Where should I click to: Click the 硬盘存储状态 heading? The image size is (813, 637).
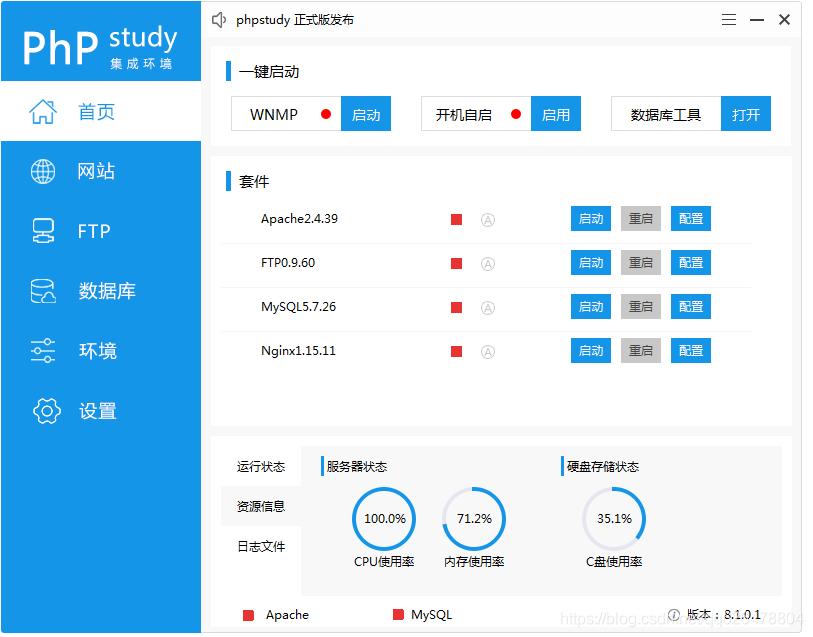(603, 467)
